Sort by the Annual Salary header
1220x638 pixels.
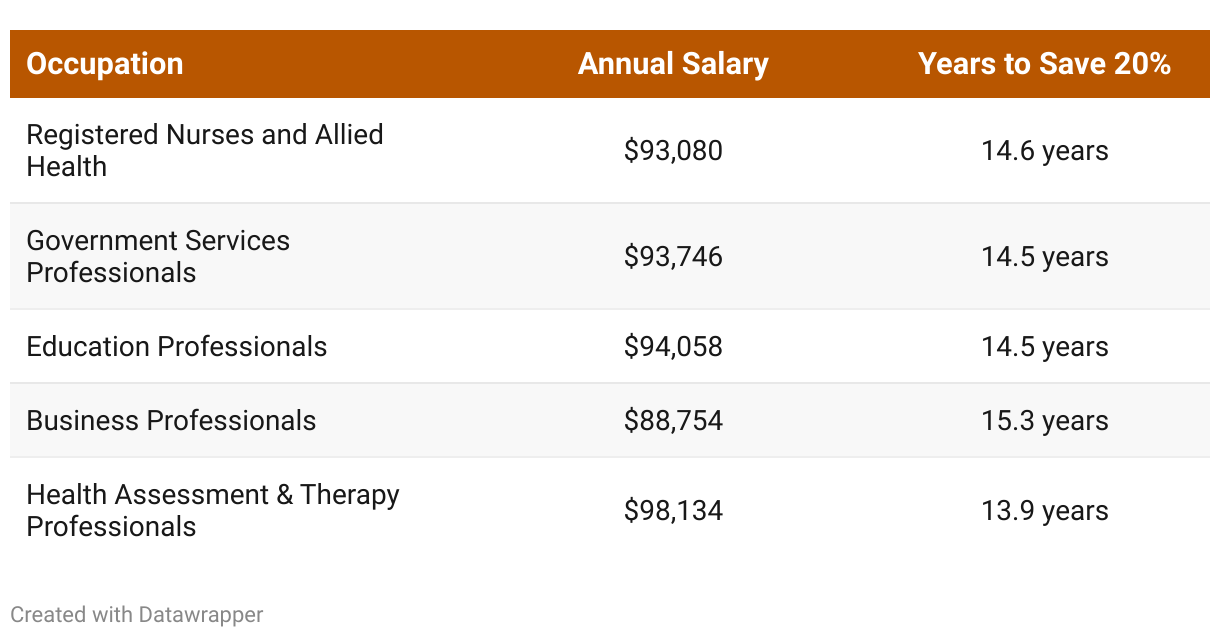(673, 64)
